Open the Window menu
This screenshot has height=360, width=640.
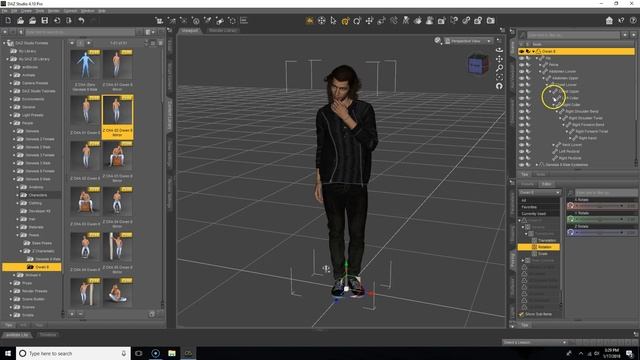click(x=87, y=11)
